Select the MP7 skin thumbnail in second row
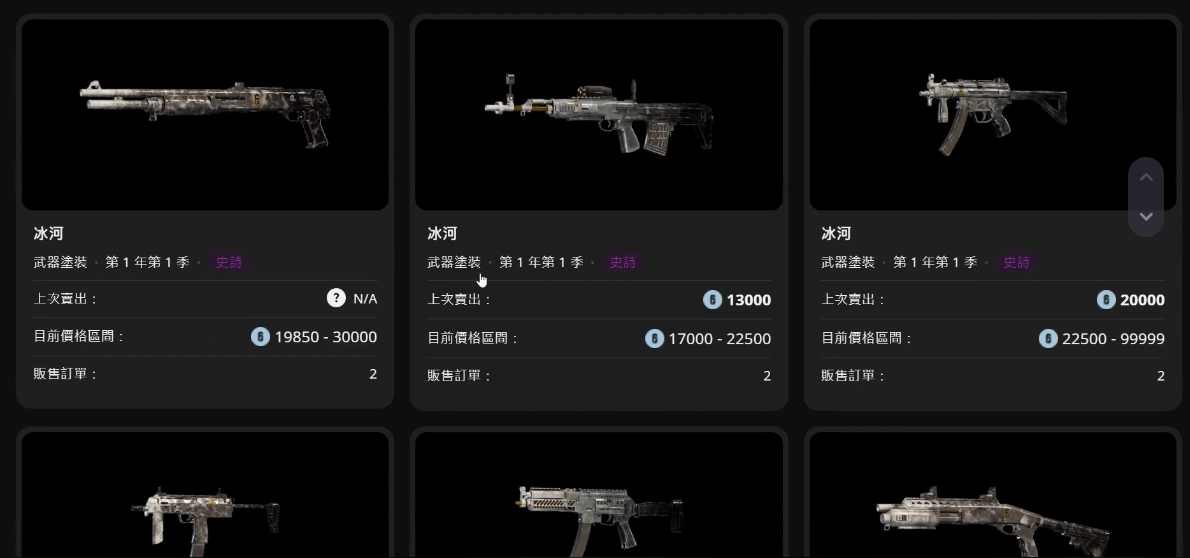 pos(205,495)
